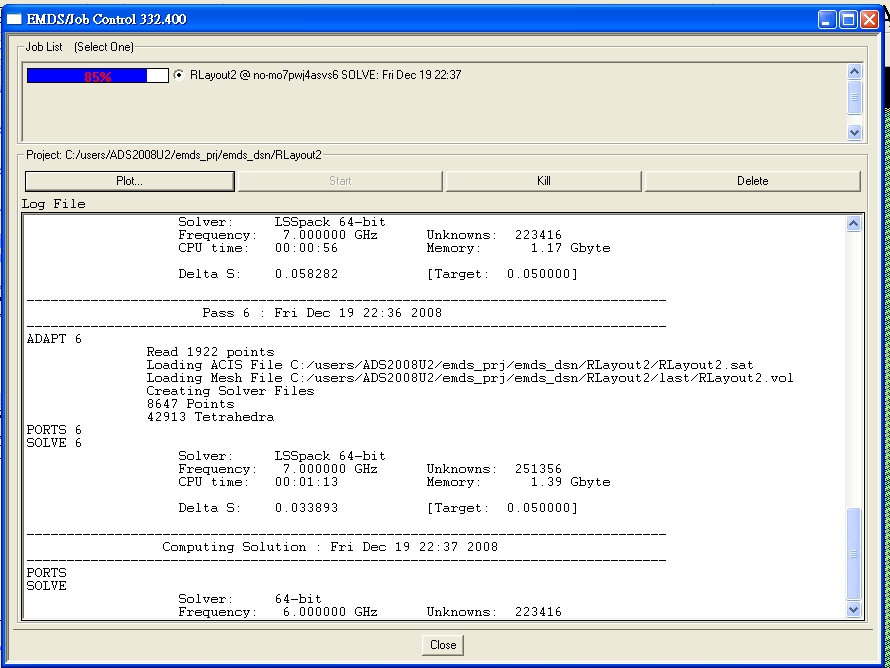The height and width of the screenshot is (668, 890).
Task: Click the '8647 Points' log line
Action: (190, 404)
